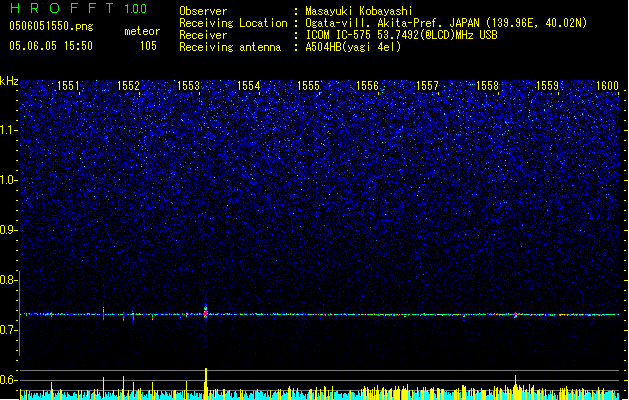Click the 0.7 kHz axis label
Viewport: 629px width, 400px height.
pyautogui.click(x=9, y=330)
